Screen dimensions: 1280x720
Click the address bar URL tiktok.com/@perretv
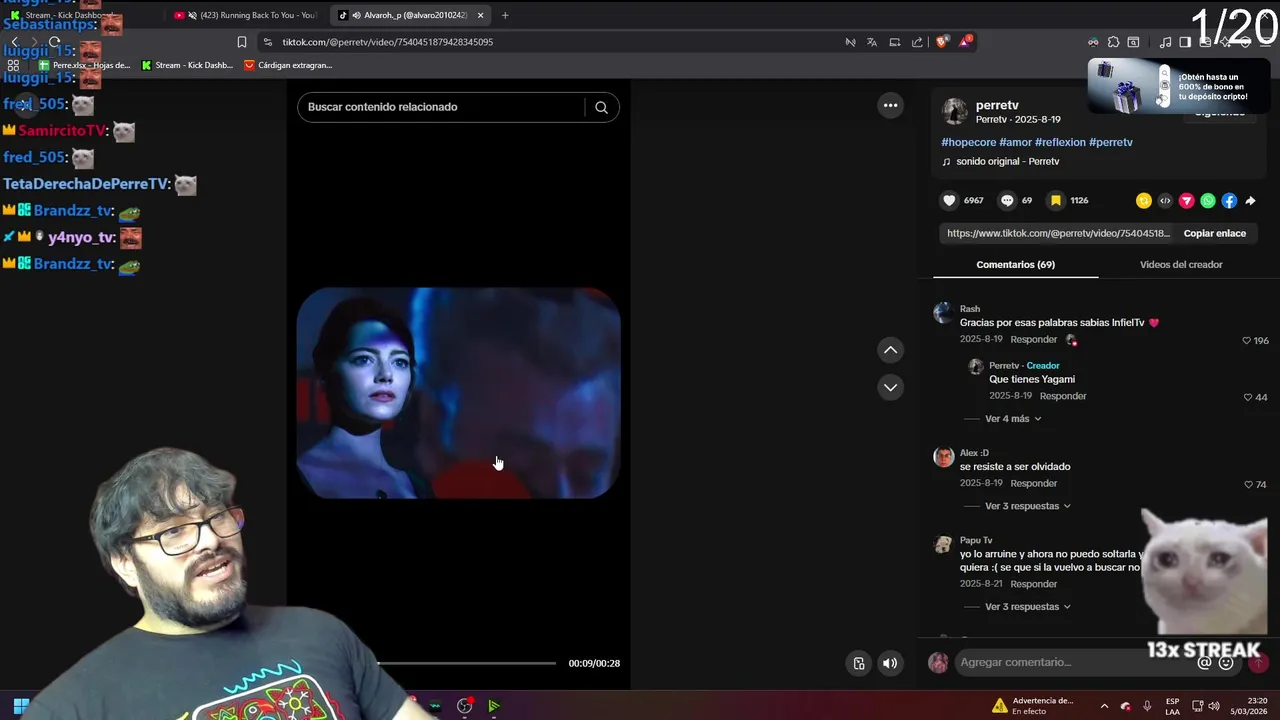(x=387, y=42)
